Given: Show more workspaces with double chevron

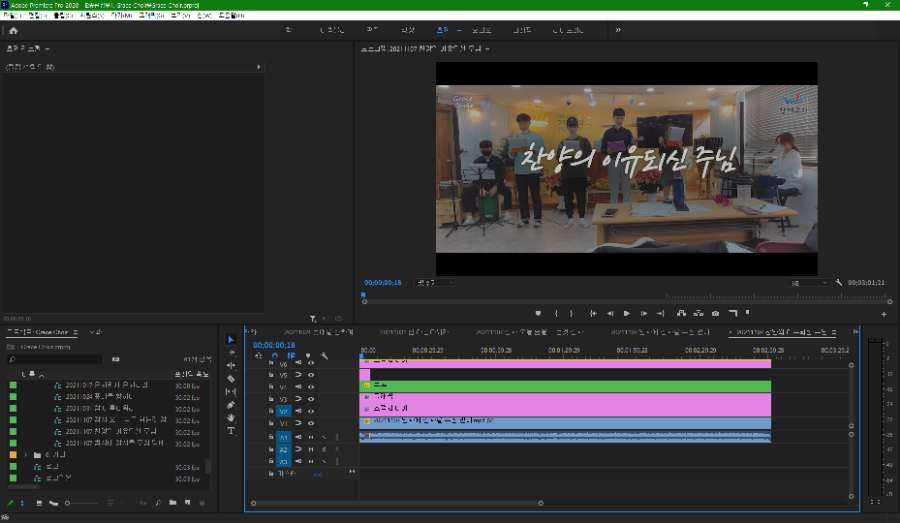Looking at the screenshot, I should click(618, 30).
